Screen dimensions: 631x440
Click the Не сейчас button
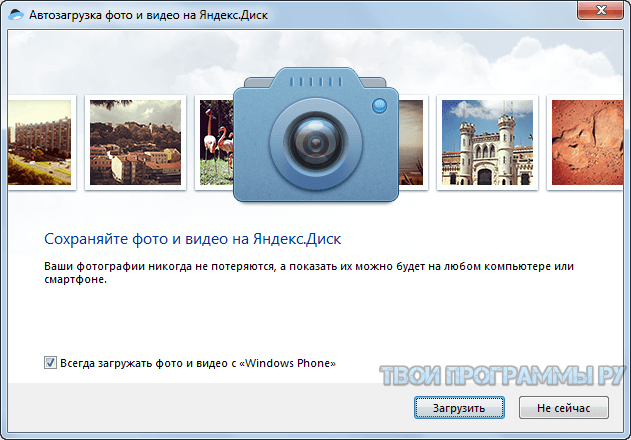pyautogui.click(x=563, y=408)
